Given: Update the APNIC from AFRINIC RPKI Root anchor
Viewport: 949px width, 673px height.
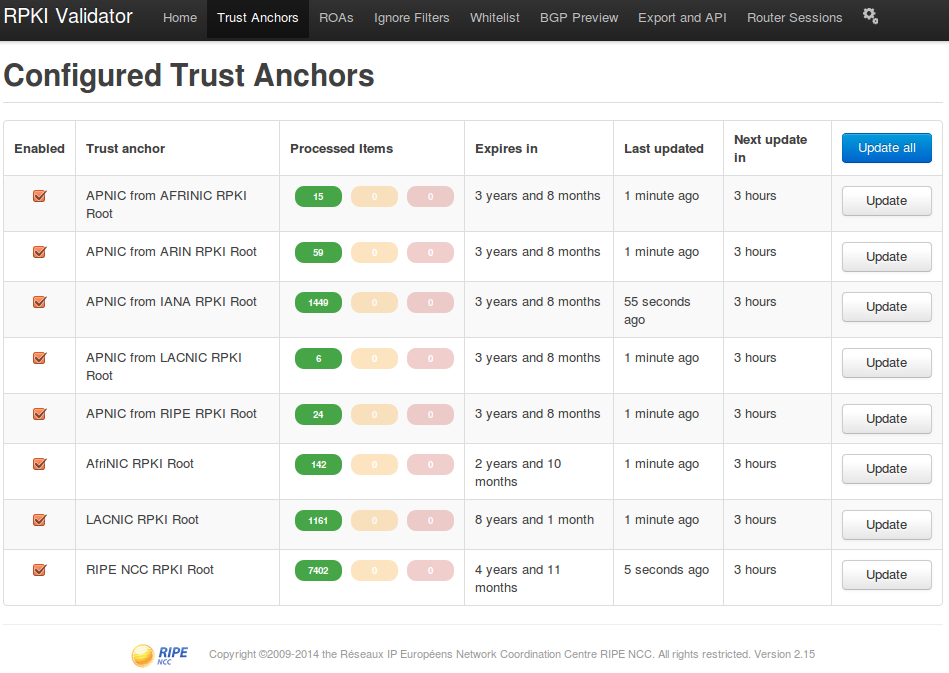Looking at the screenshot, I should point(887,201).
